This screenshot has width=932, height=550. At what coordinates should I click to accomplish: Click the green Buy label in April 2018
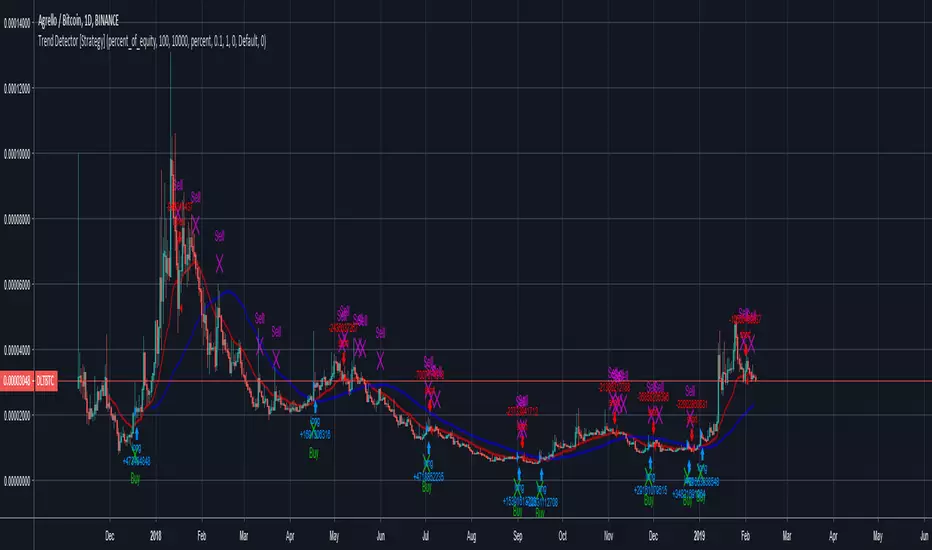tap(314, 453)
